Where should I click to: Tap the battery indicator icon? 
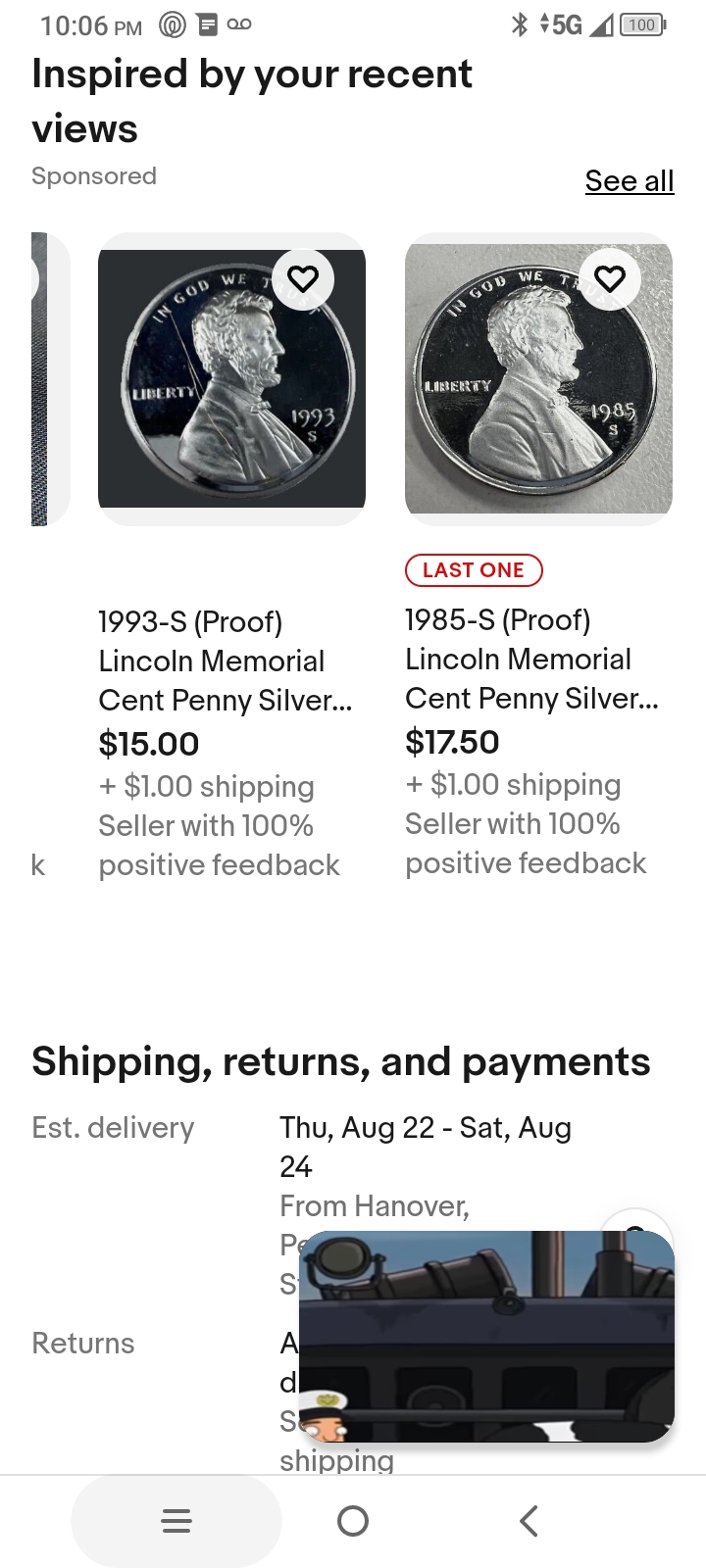coord(642,24)
